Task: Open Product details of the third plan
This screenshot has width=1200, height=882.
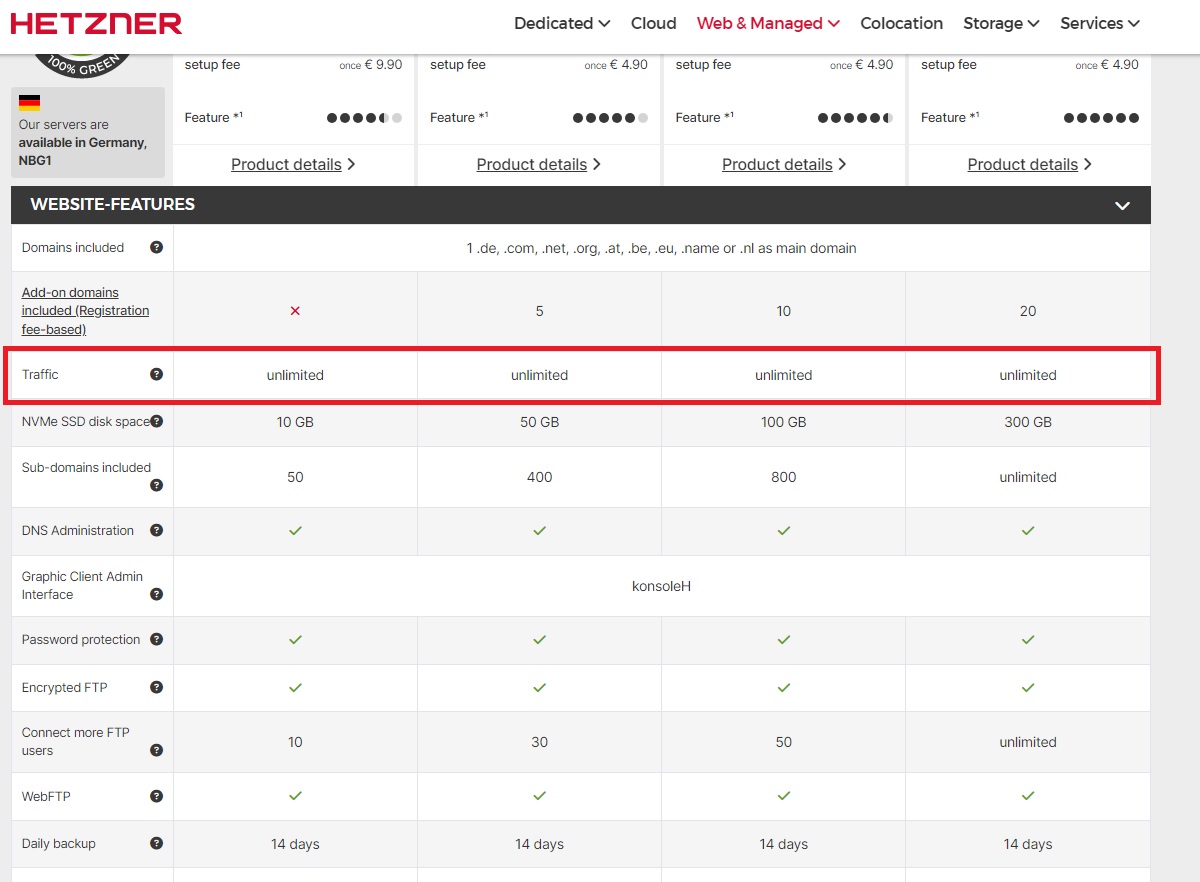Action: 784,164
